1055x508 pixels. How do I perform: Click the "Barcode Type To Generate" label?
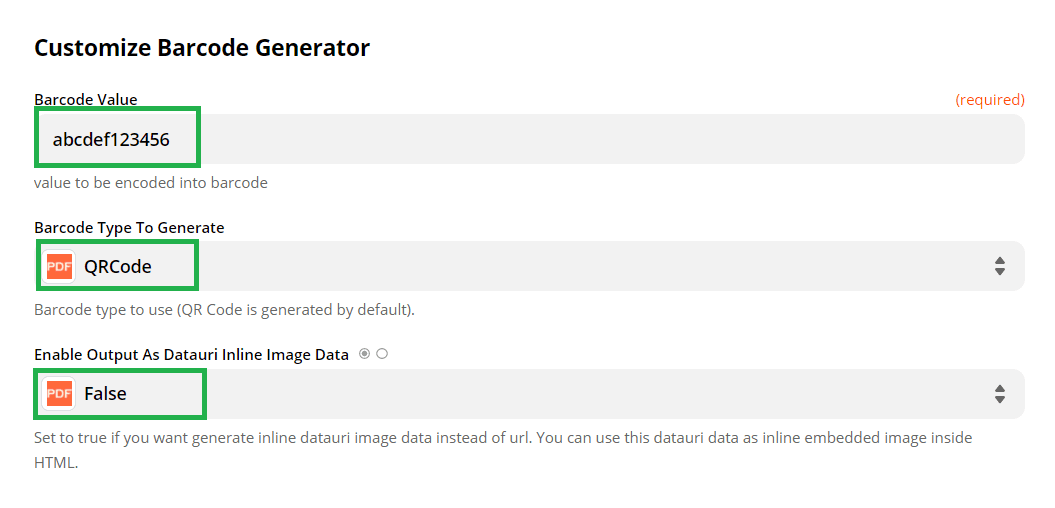tap(129, 228)
